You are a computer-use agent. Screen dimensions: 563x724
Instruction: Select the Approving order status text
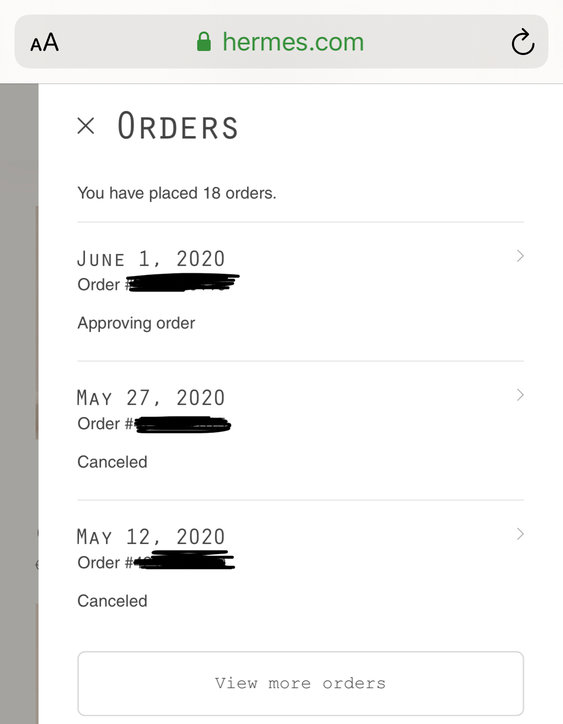136,323
